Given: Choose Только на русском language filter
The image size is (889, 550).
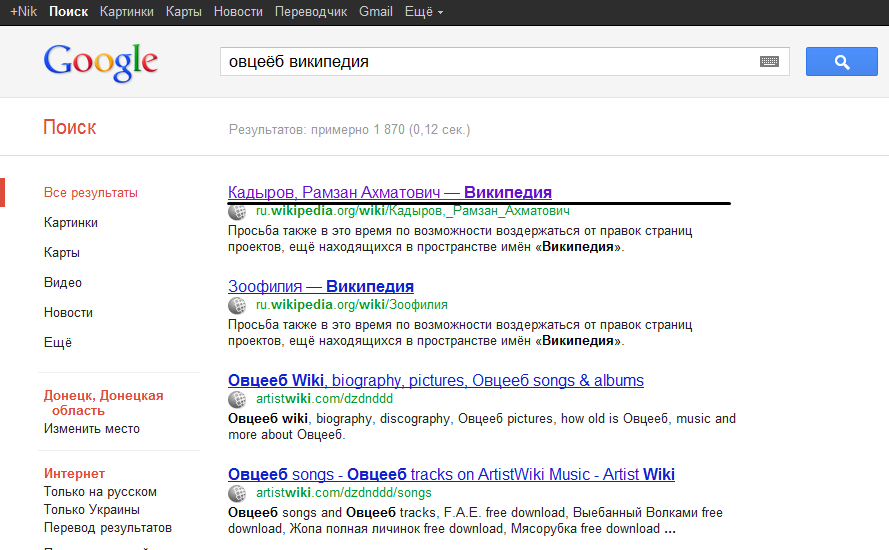Looking at the screenshot, I should click(100, 491).
